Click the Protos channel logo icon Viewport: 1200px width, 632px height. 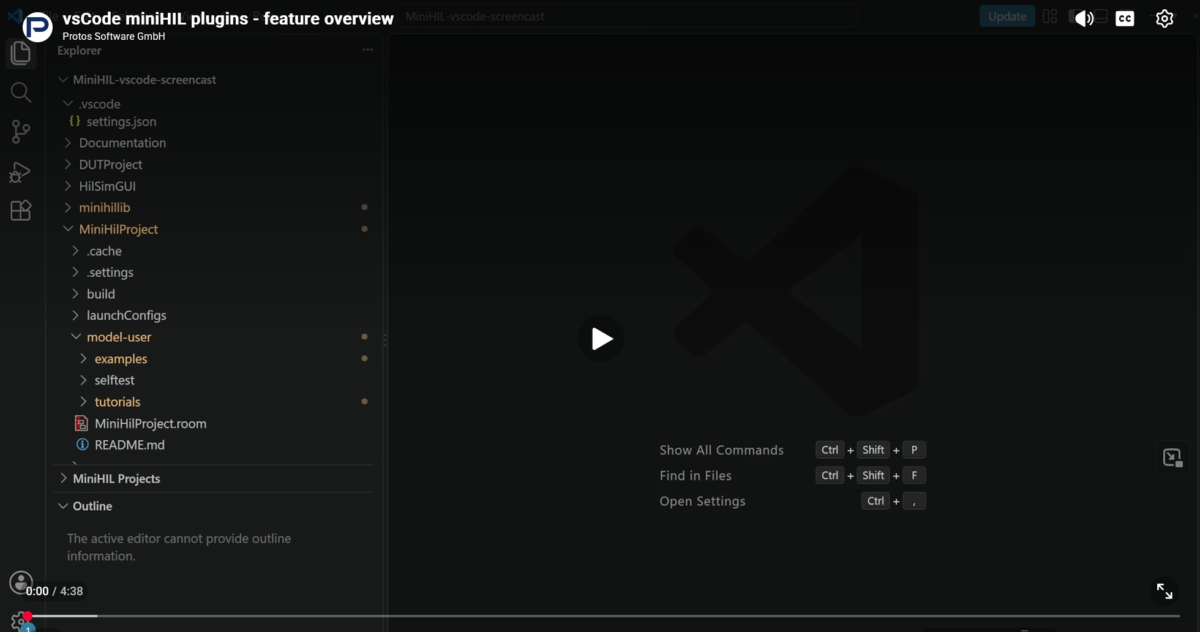tap(37, 27)
